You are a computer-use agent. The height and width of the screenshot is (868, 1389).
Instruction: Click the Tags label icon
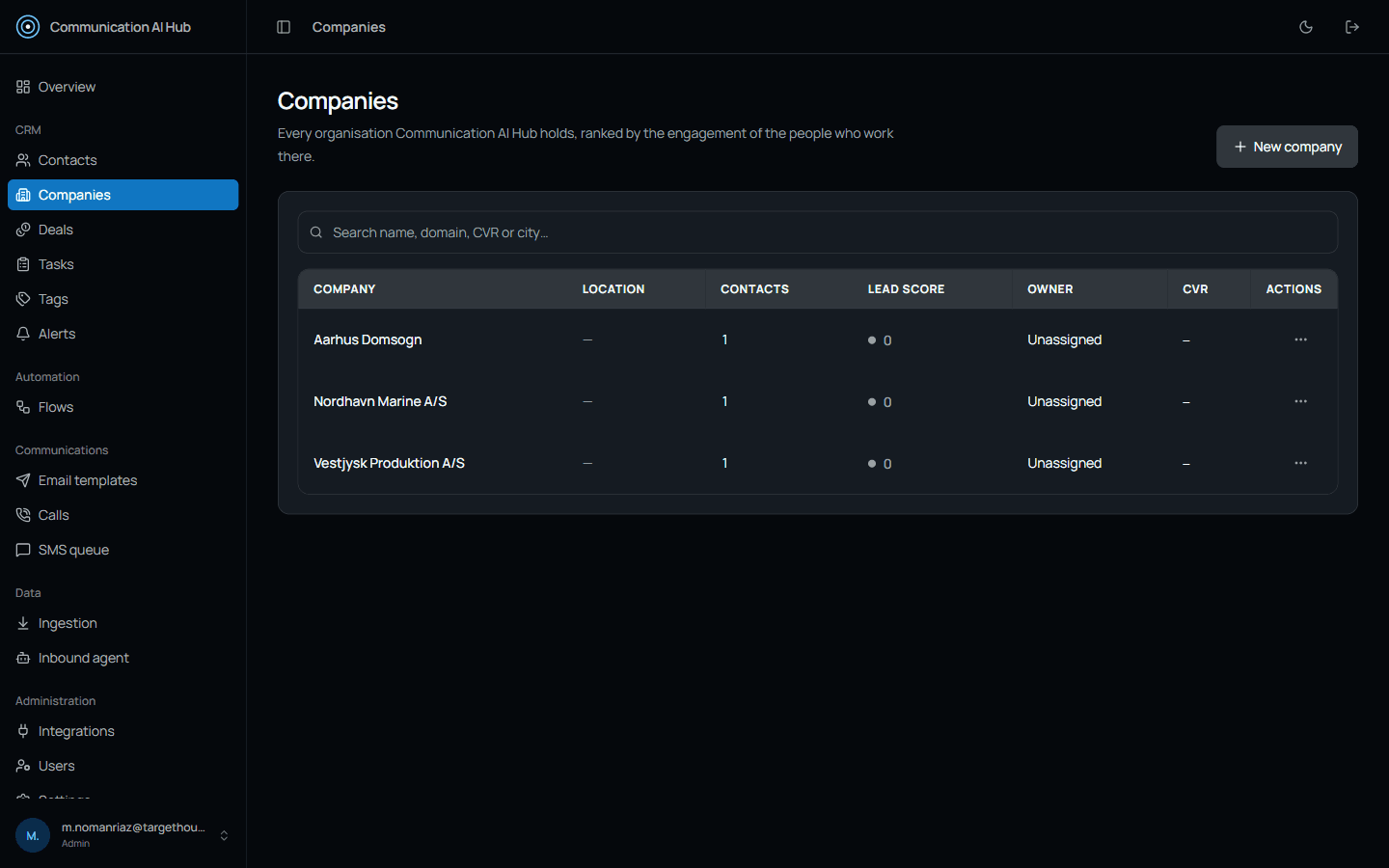(x=23, y=299)
